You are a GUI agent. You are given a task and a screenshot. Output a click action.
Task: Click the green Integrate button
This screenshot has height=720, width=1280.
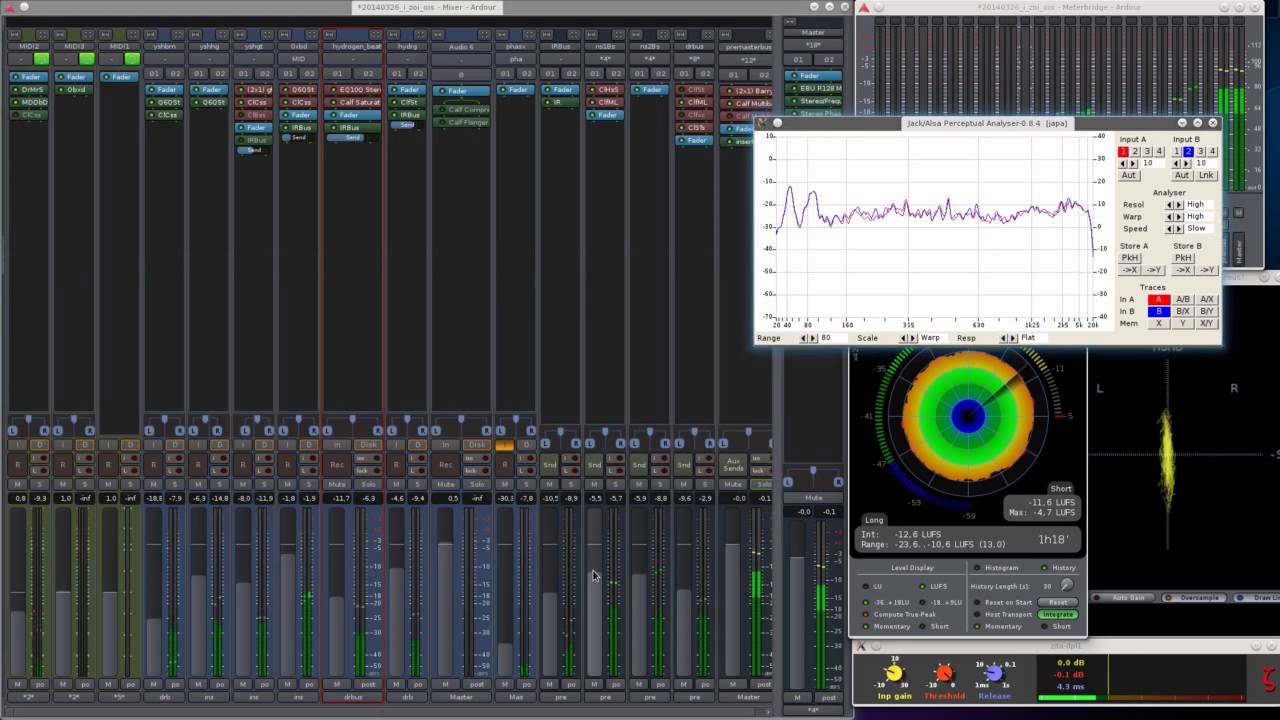[1058, 614]
